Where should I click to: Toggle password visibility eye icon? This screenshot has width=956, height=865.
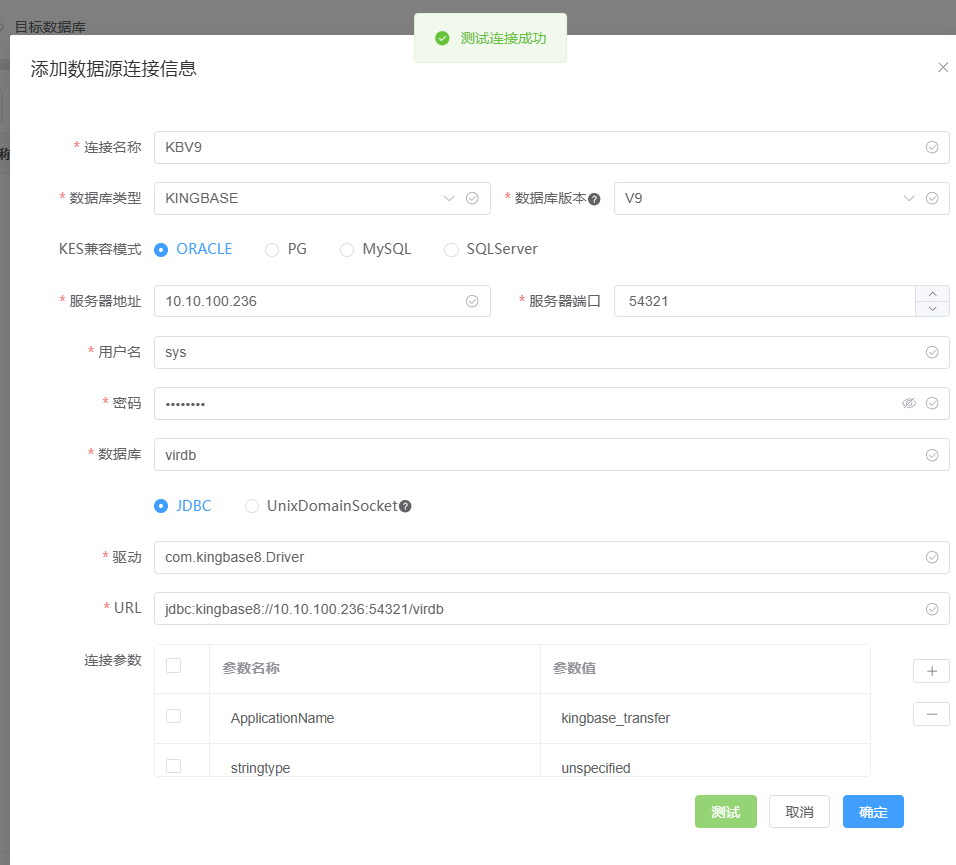(x=908, y=403)
